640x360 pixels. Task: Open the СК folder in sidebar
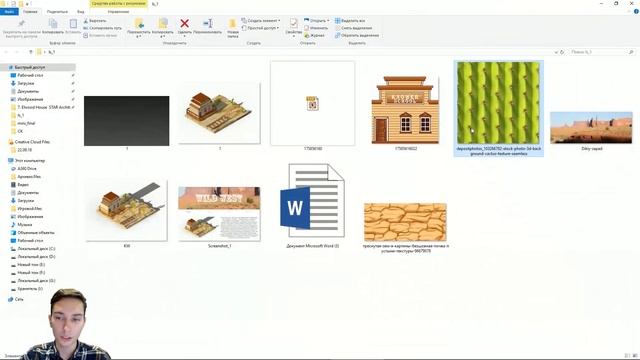[x=20, y=131]
